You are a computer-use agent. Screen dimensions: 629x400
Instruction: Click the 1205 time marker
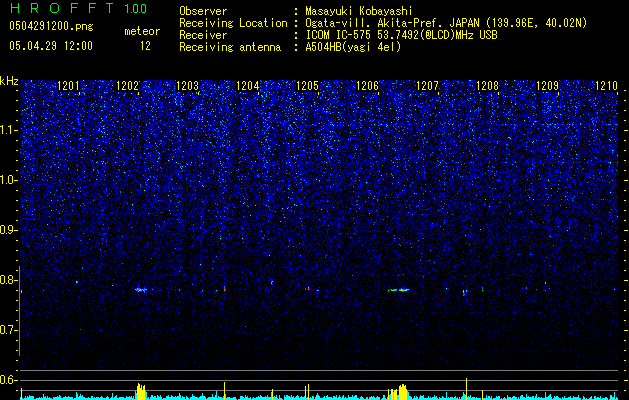pyautogui.click(x=307, y=85)
